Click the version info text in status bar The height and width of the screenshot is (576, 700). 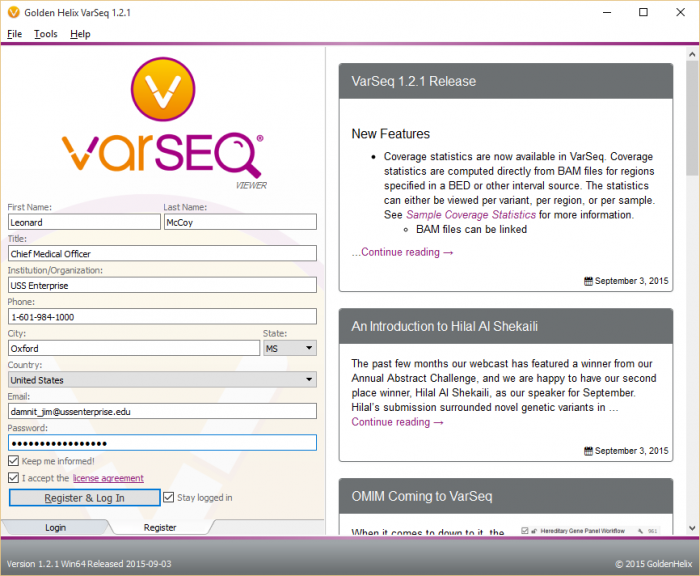[89, 563]
